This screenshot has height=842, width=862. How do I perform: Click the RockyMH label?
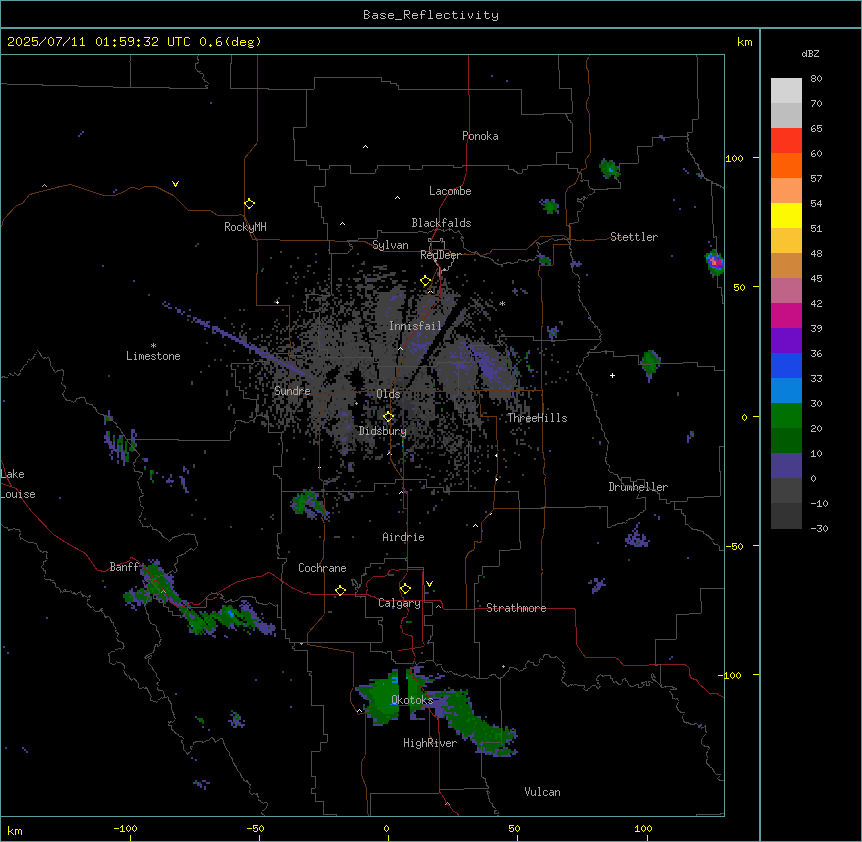coord(245,227)
